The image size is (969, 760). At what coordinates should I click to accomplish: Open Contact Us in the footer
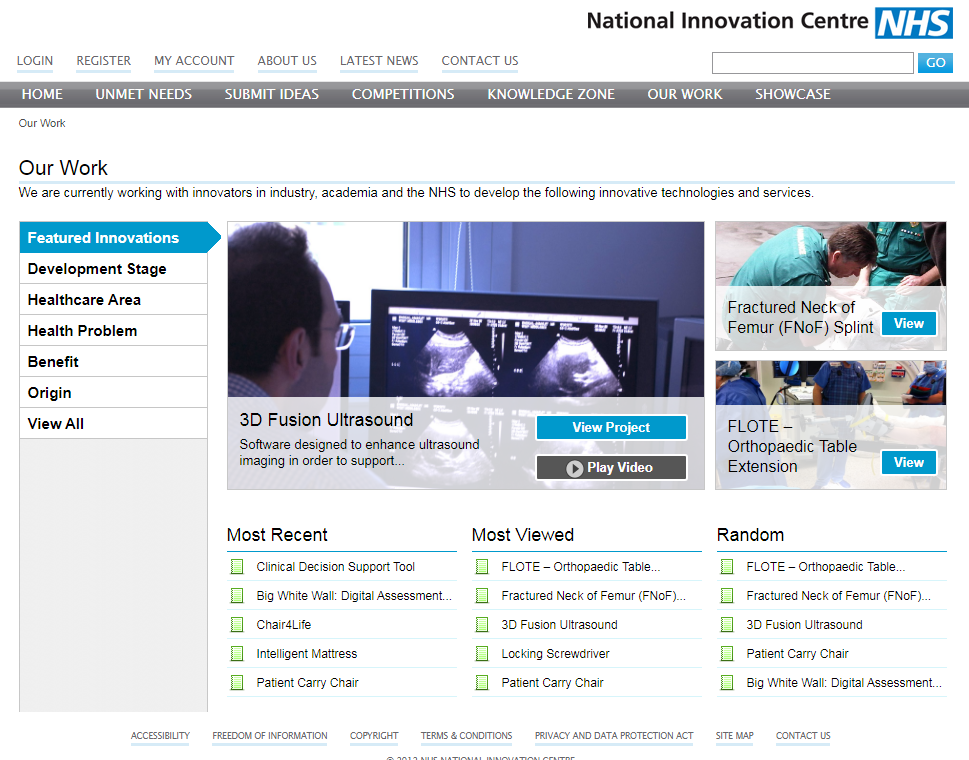pyautogui.click(x=803, y=736)
